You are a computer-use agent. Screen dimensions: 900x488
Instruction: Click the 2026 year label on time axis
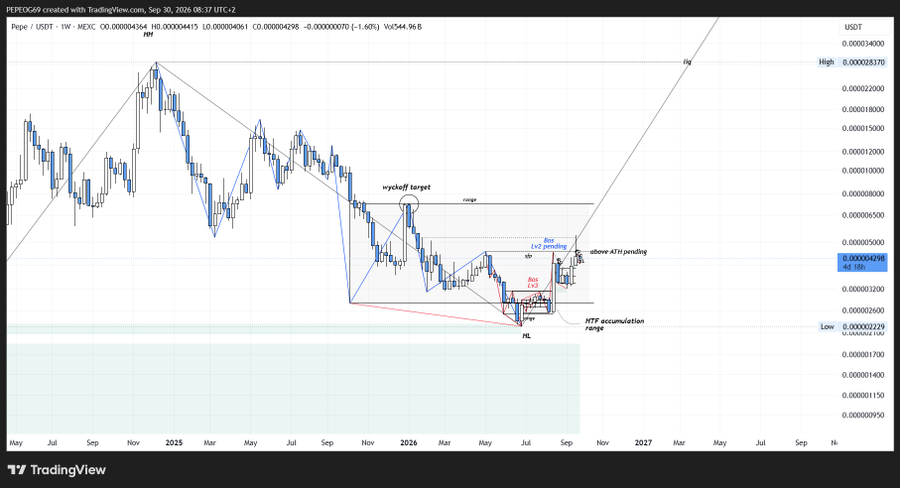[x=408, y=443]
